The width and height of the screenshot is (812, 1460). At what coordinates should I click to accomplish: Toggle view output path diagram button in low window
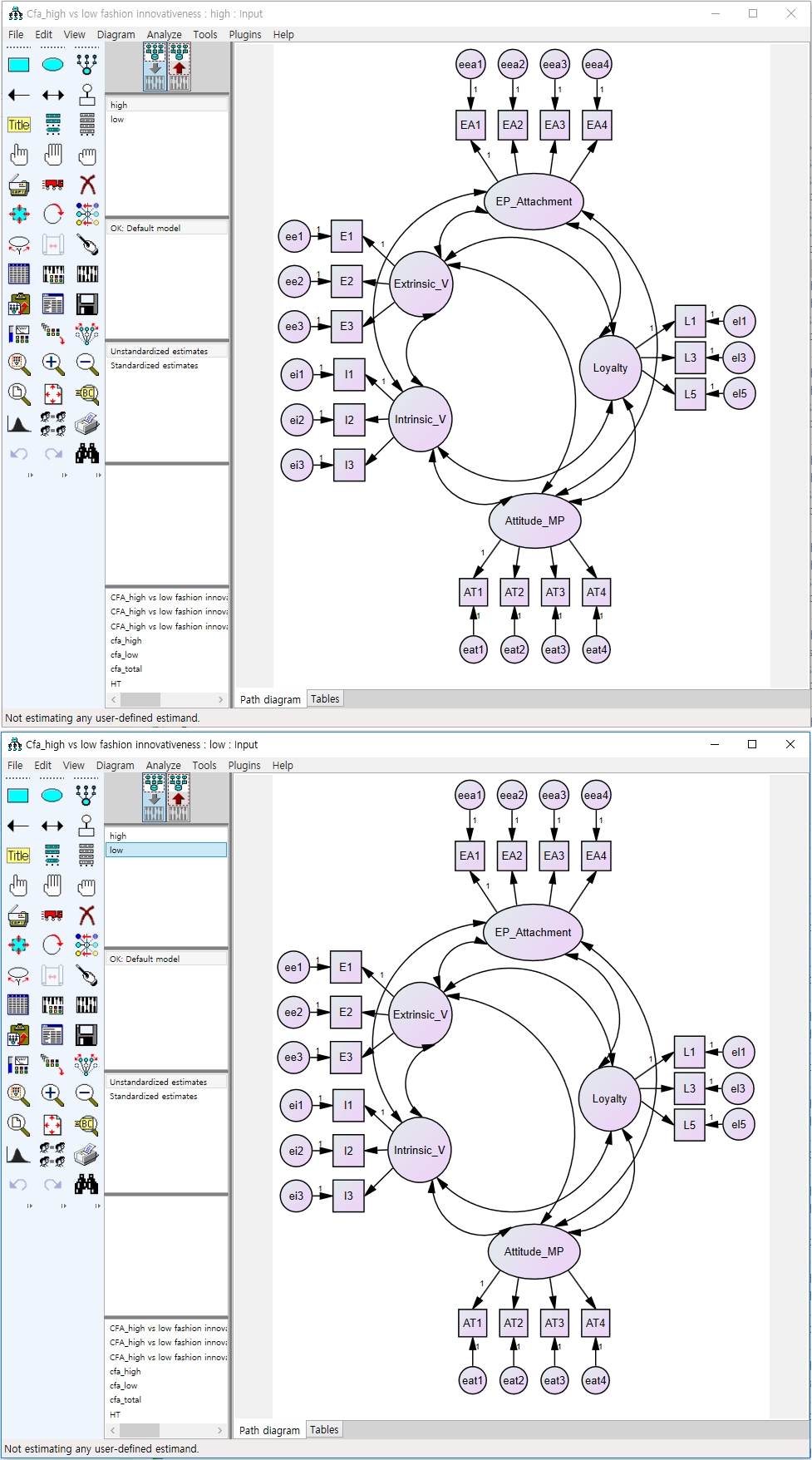click(179, 797)
